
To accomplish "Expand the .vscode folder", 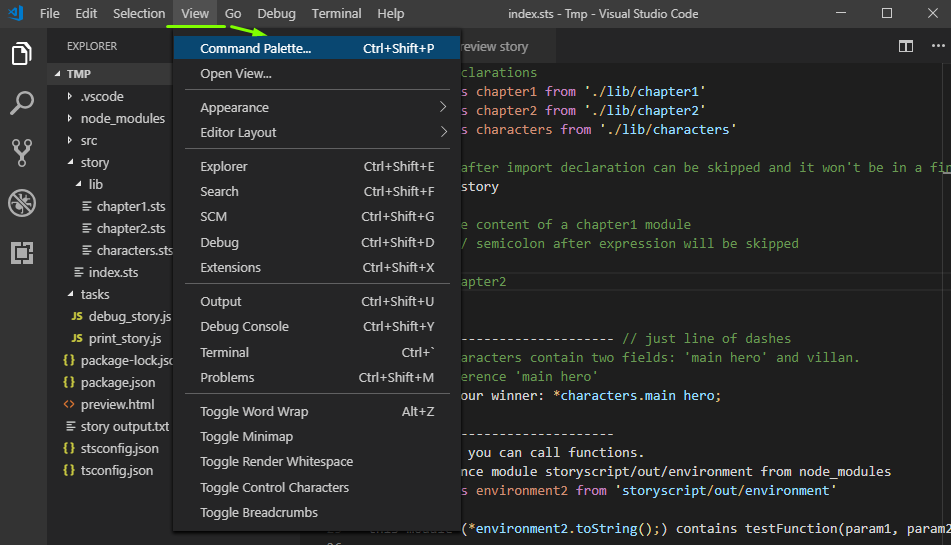I will click(x=70, y=96).
